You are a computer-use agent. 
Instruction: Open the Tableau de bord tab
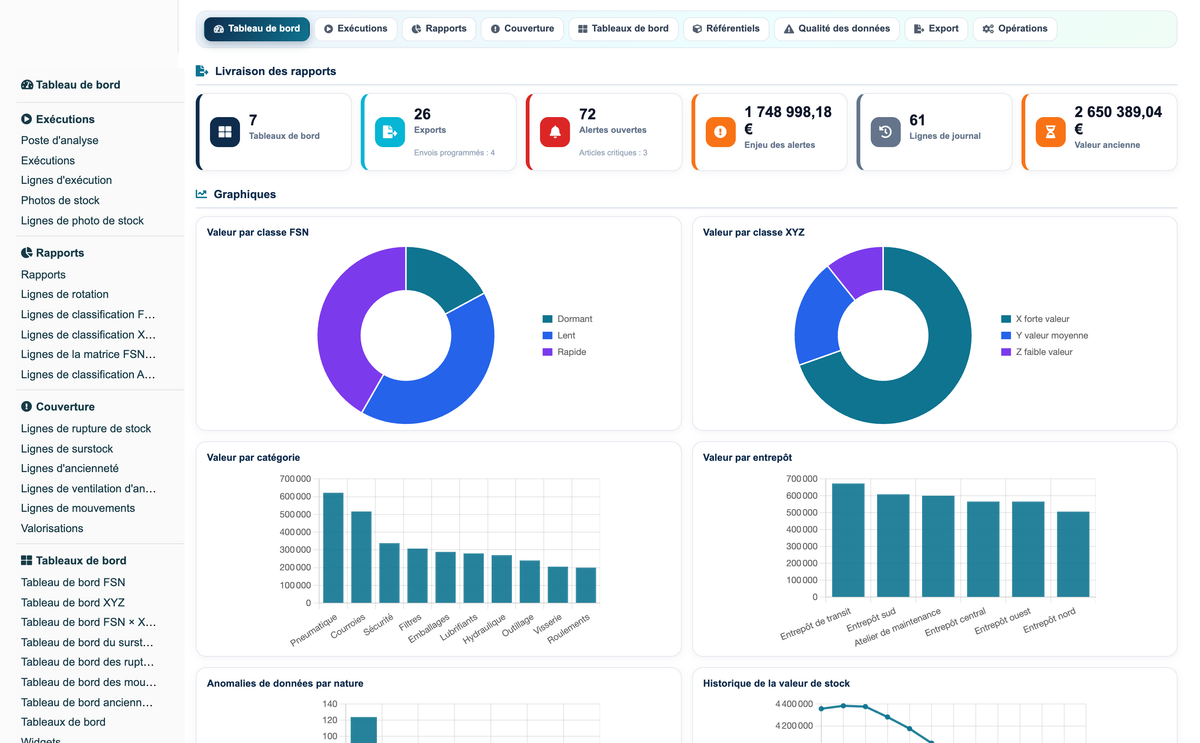coord(257,29)
